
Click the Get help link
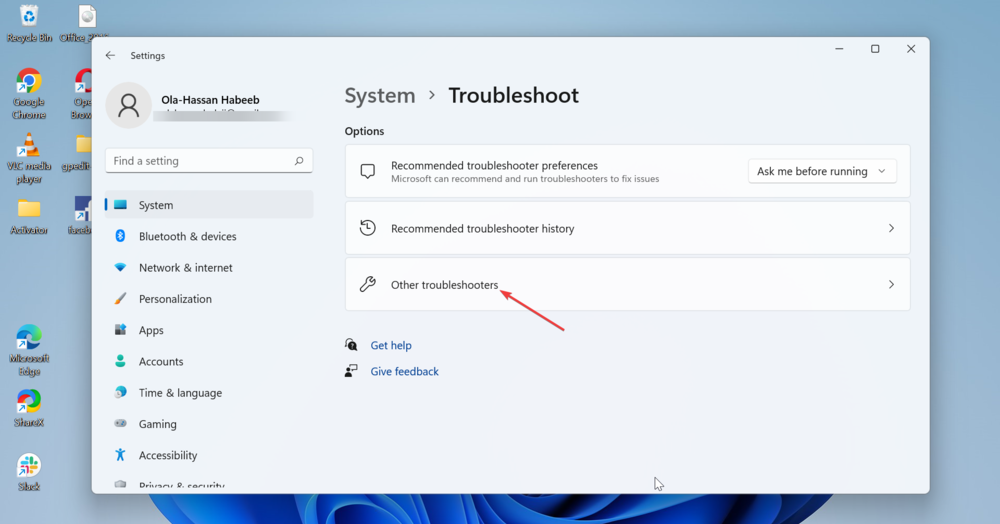click(391, 345)
